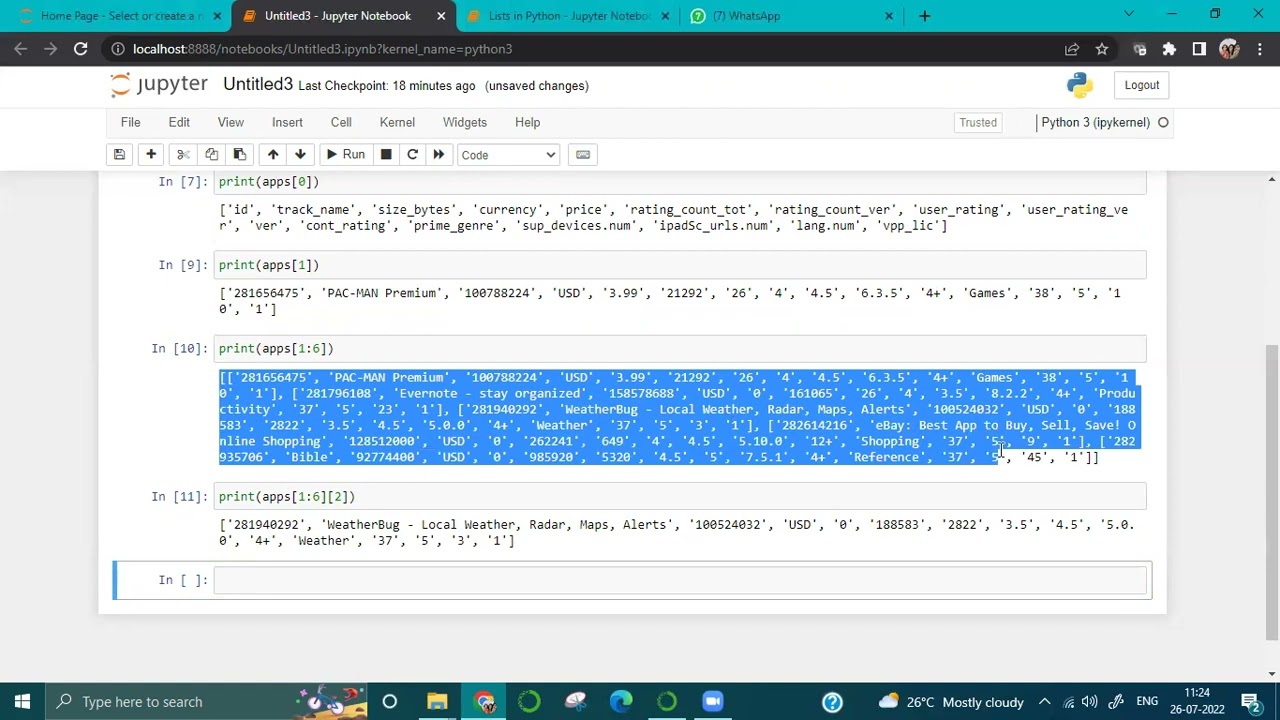Click the print(apps[1]) cell
The height and width of the screenshot is (720, 1280).
pos(680,265)
